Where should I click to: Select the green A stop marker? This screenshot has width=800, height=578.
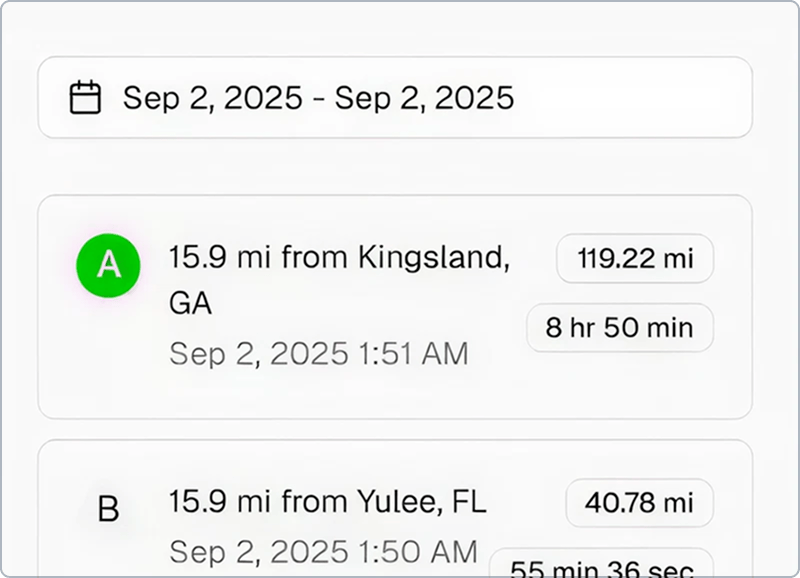(x=108, y=264)
